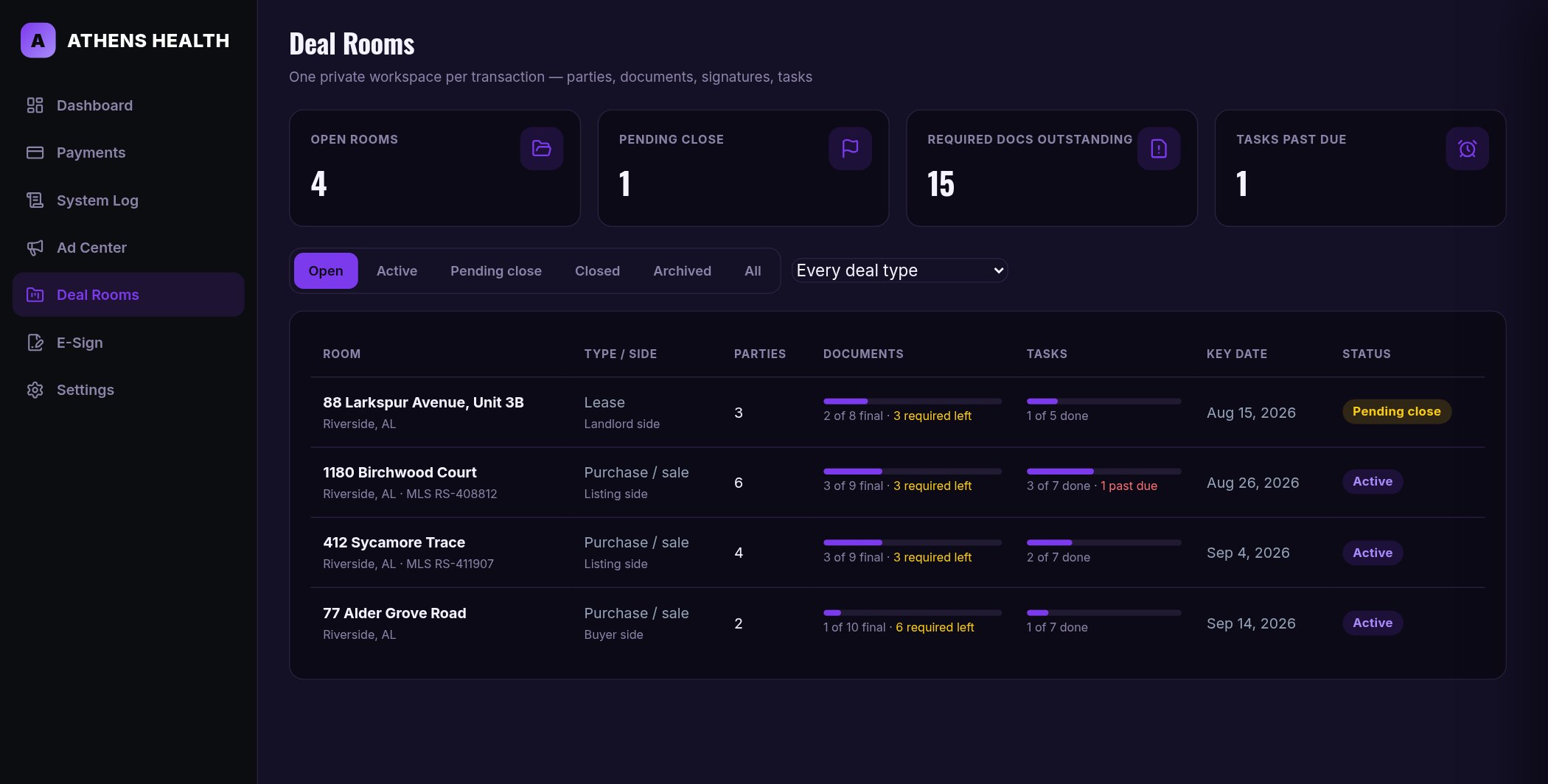Click the Required Docs alert file icon
Image resolution: width=1548 pixels, height=784 pixels.
(x=1159, y=149)
